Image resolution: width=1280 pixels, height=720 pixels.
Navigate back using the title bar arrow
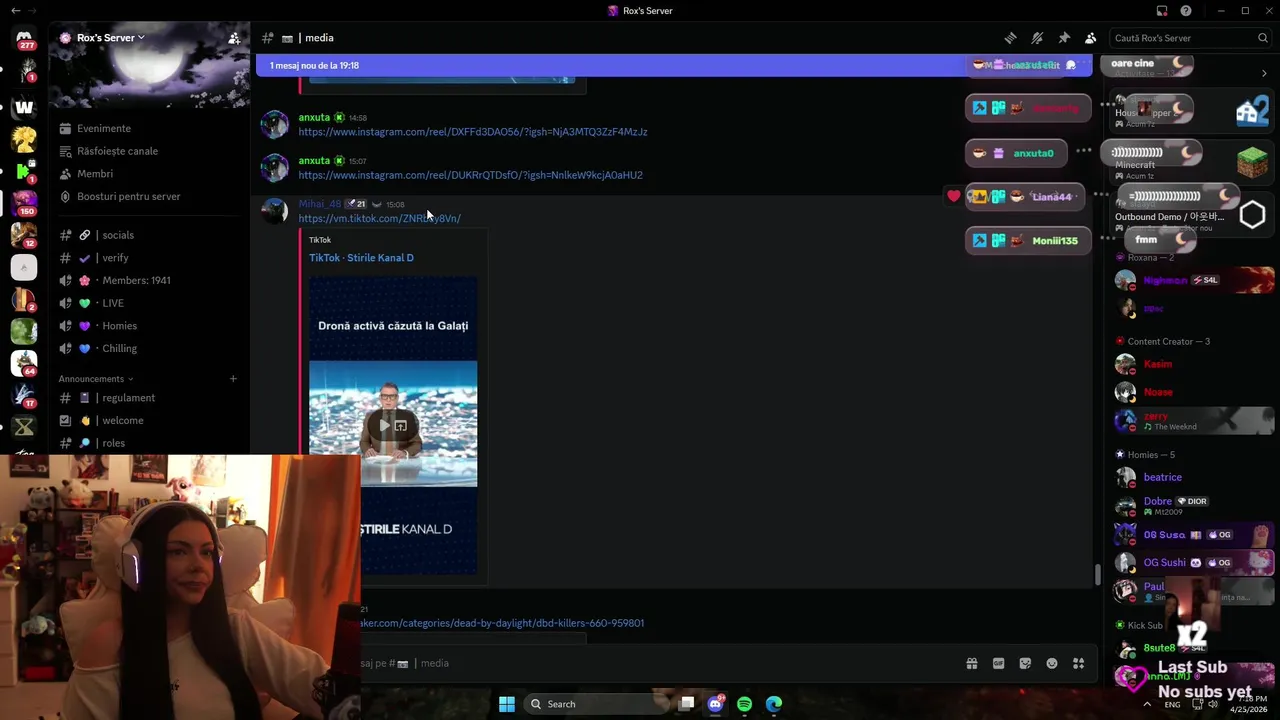pyautogui.click(x=15, y=11)
